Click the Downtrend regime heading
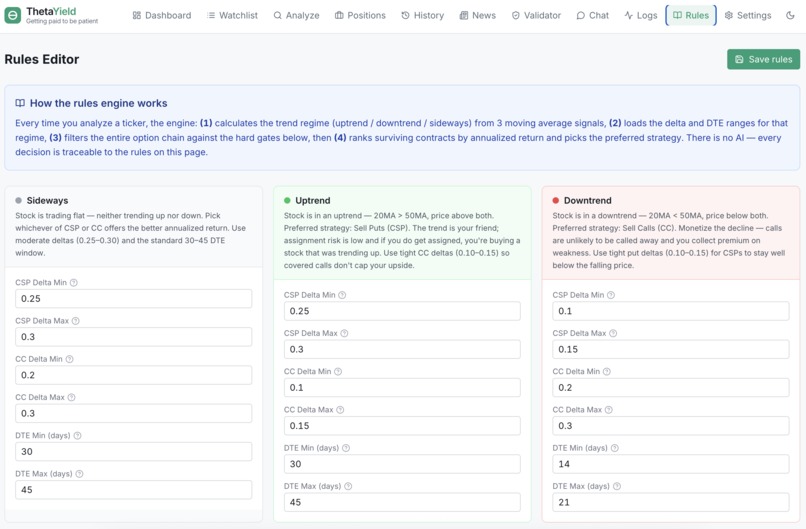The image size is (806, 529). tap(588, 200)
